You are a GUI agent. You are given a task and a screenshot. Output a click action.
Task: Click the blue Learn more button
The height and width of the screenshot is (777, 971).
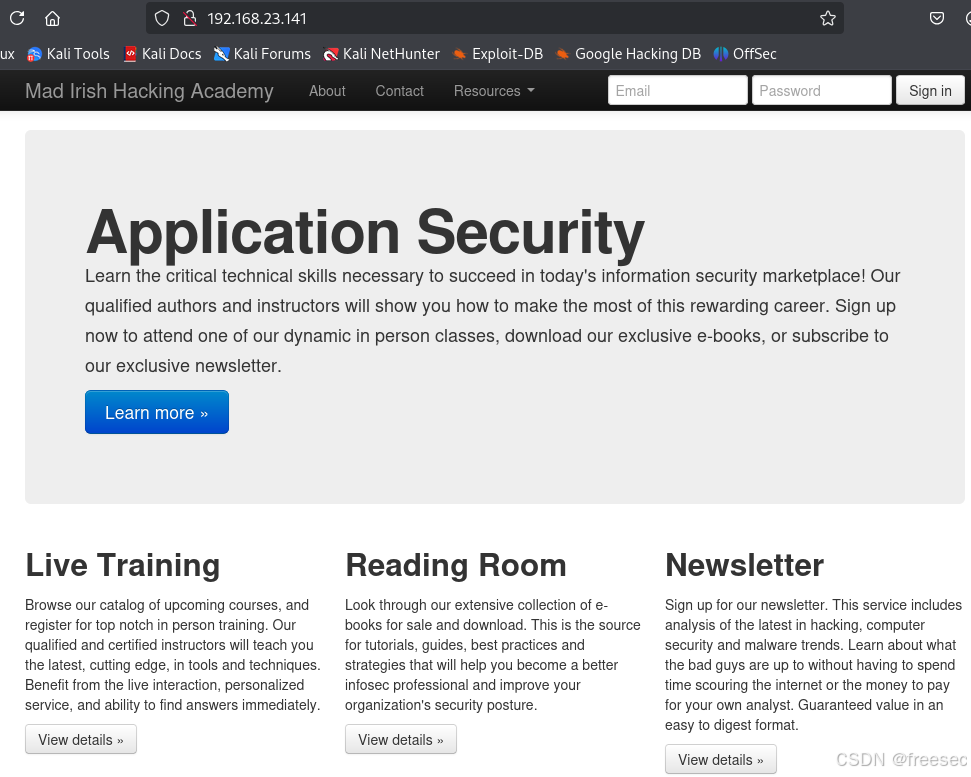(157, 412)
